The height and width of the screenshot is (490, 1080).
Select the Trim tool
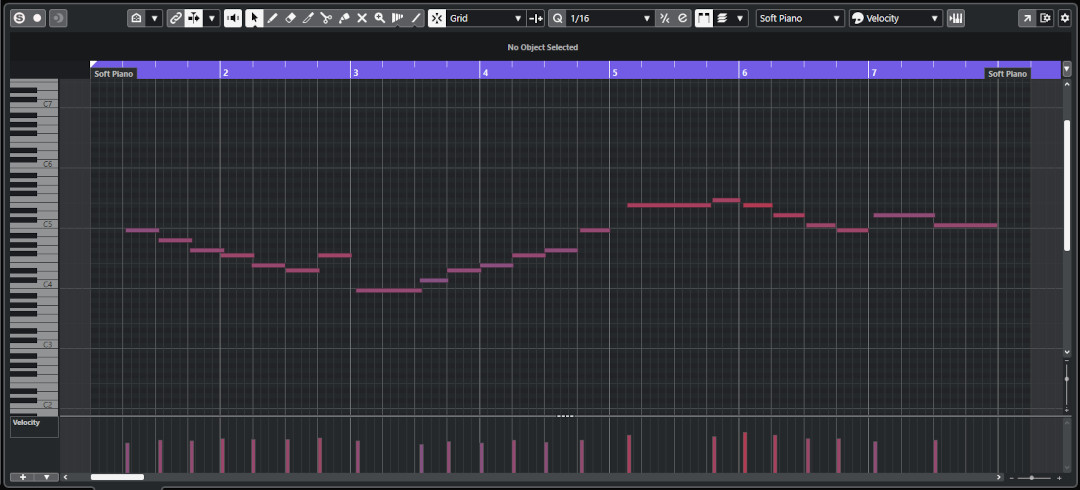(308, 19)
